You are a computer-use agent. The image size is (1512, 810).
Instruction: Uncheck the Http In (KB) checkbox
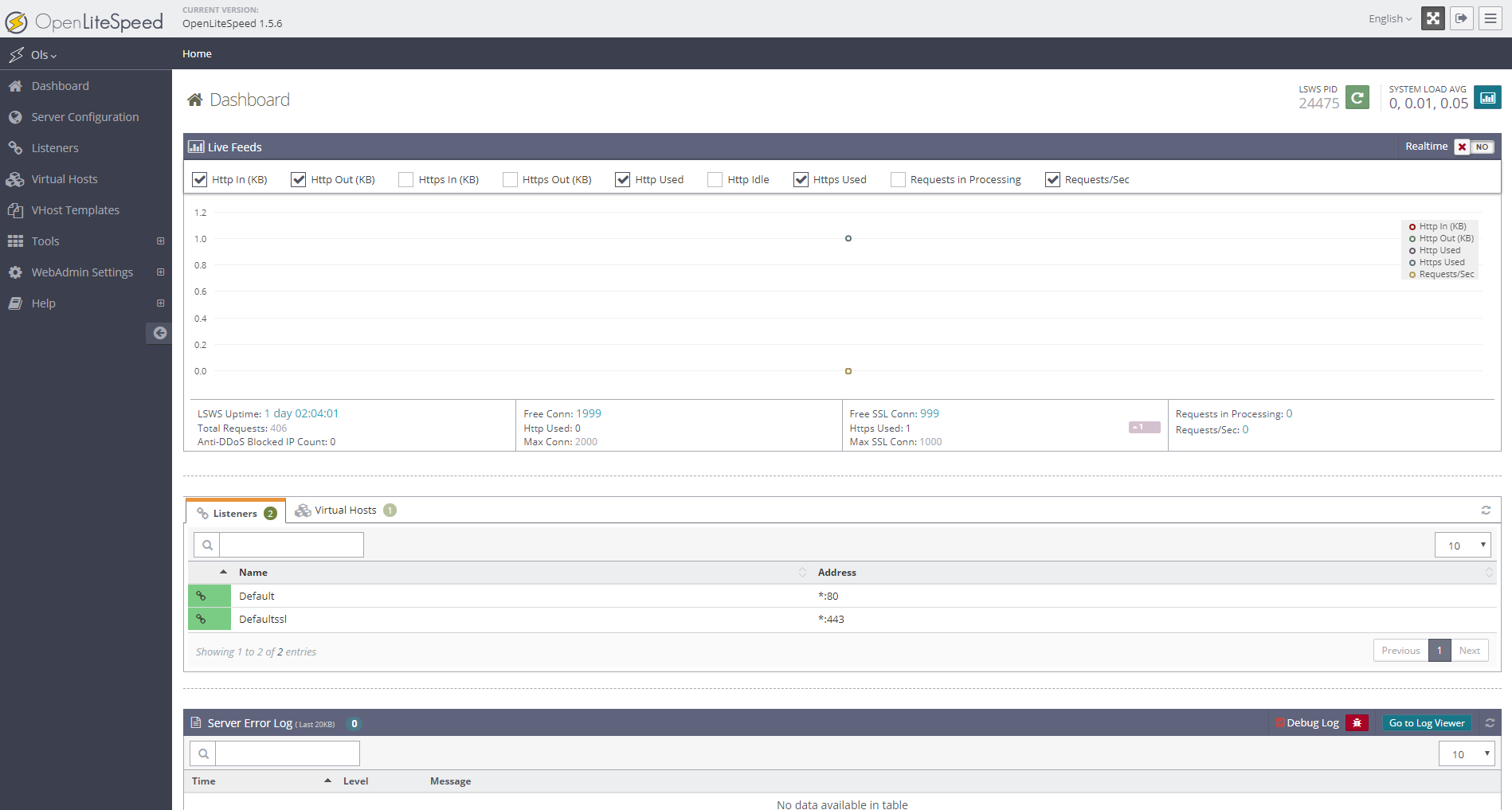coord(200,180)
